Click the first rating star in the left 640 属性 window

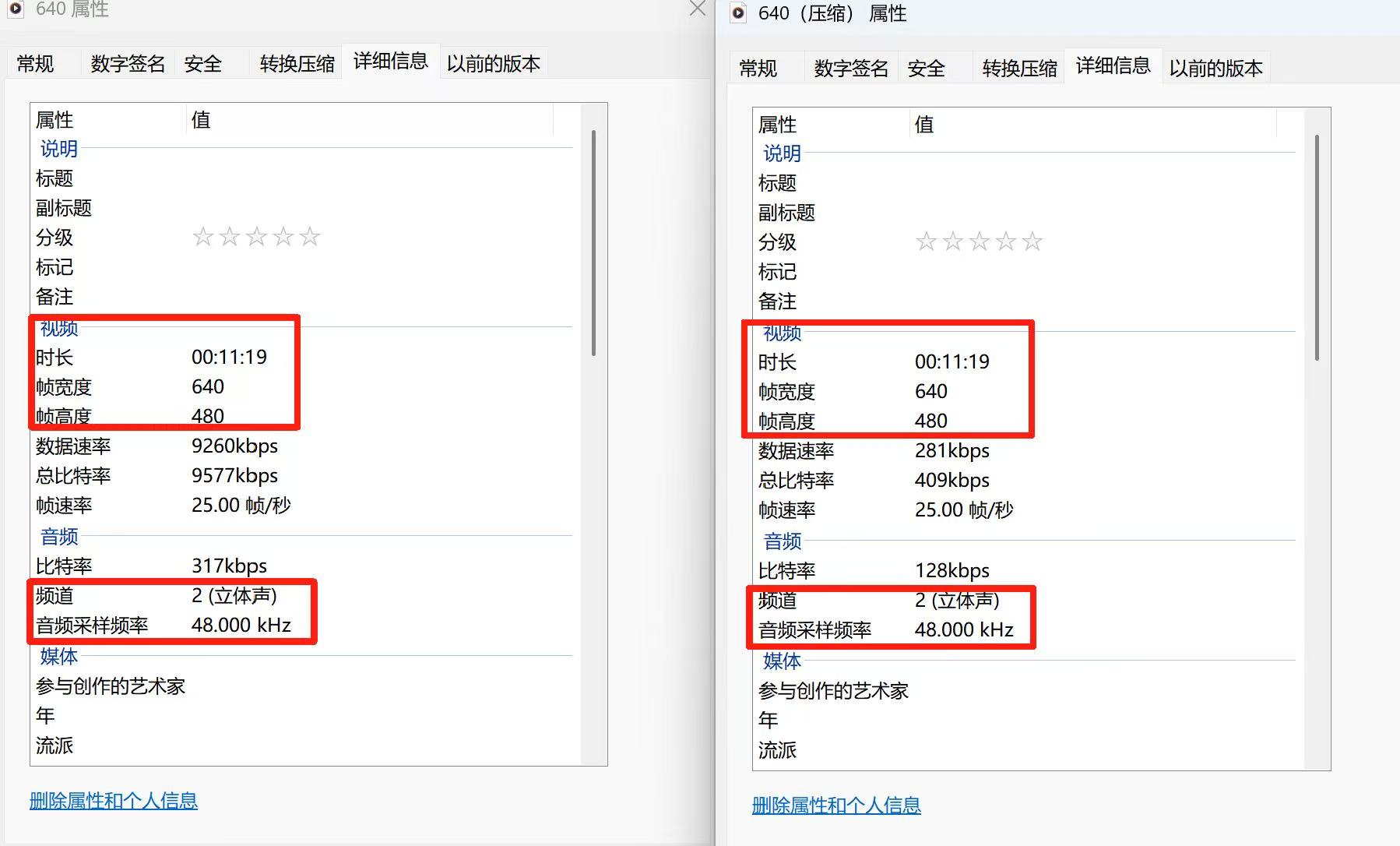(203, 237)
